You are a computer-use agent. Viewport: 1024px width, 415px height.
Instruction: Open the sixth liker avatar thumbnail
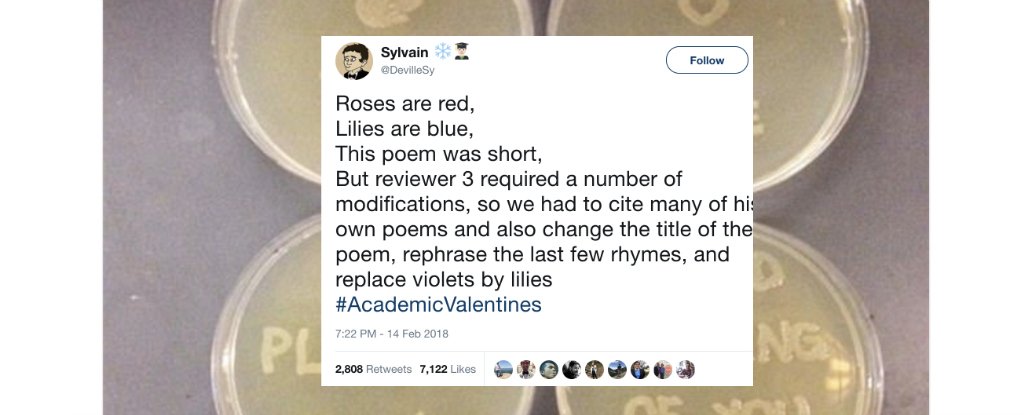(x=616, y=370)
